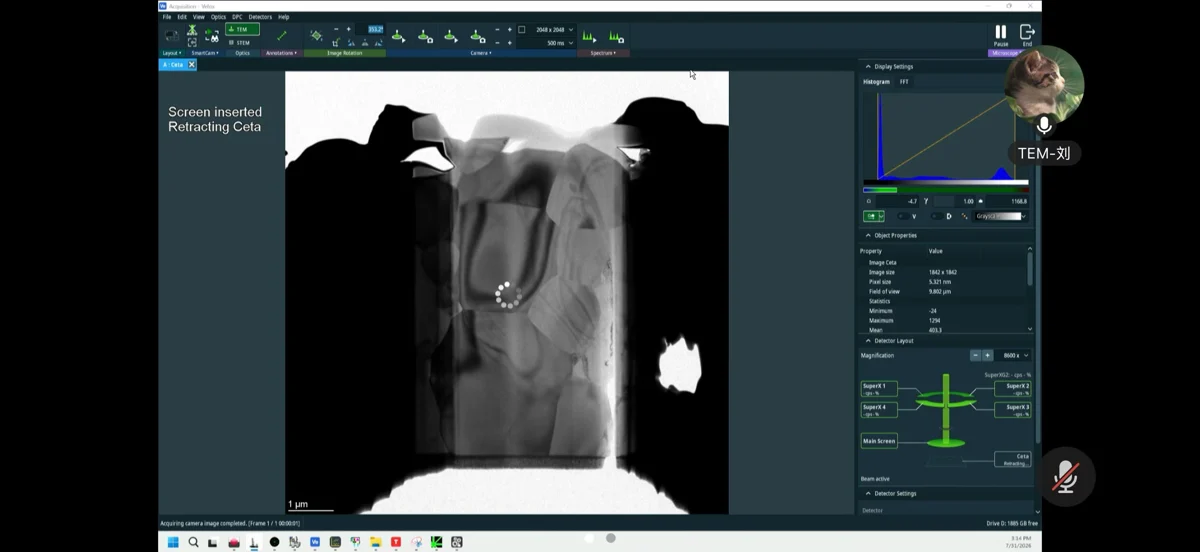The image size is (1200, 552).
Task: Open the SmartCam group dropdown
Action: click(205, 53)
